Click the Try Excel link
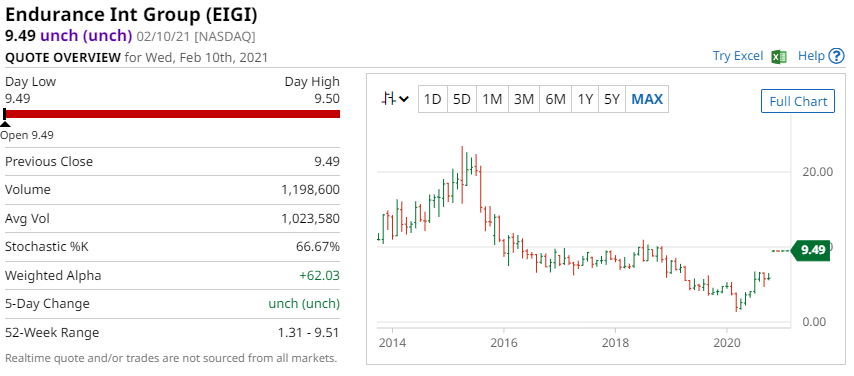 tap(738, 56)
